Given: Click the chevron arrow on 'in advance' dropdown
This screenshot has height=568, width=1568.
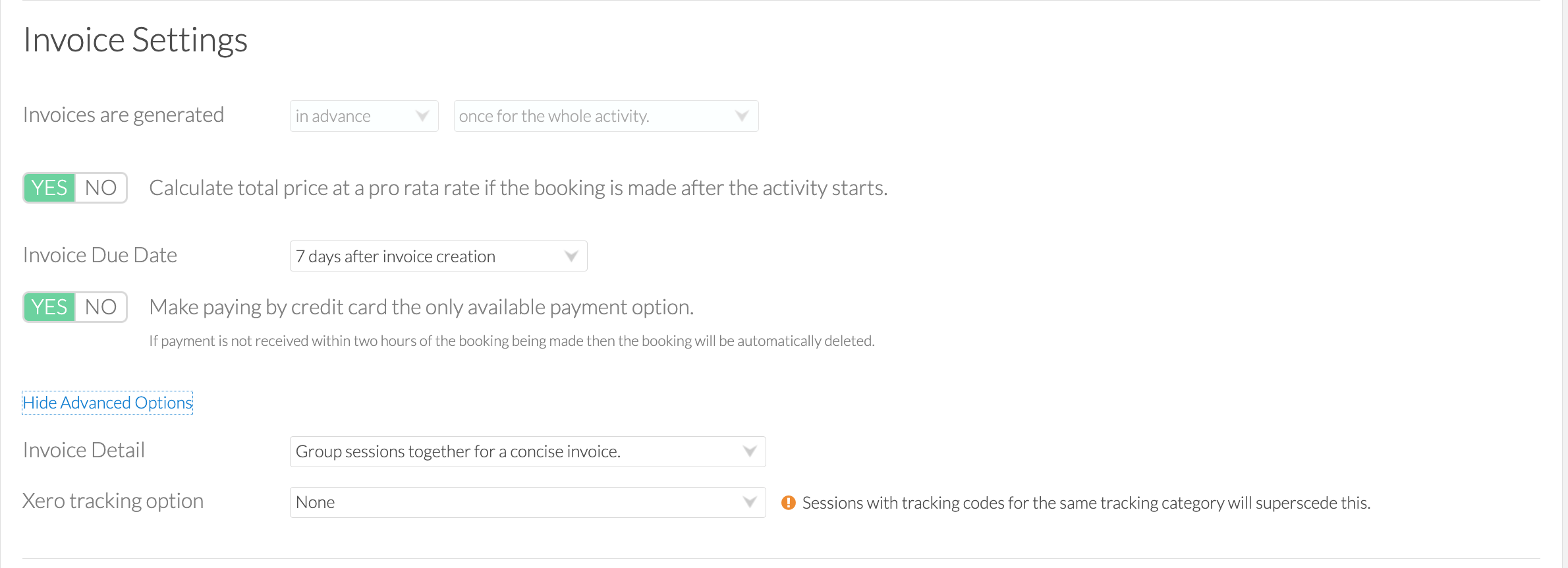Looking at the screenshot, I should click(x=422, y=116).
